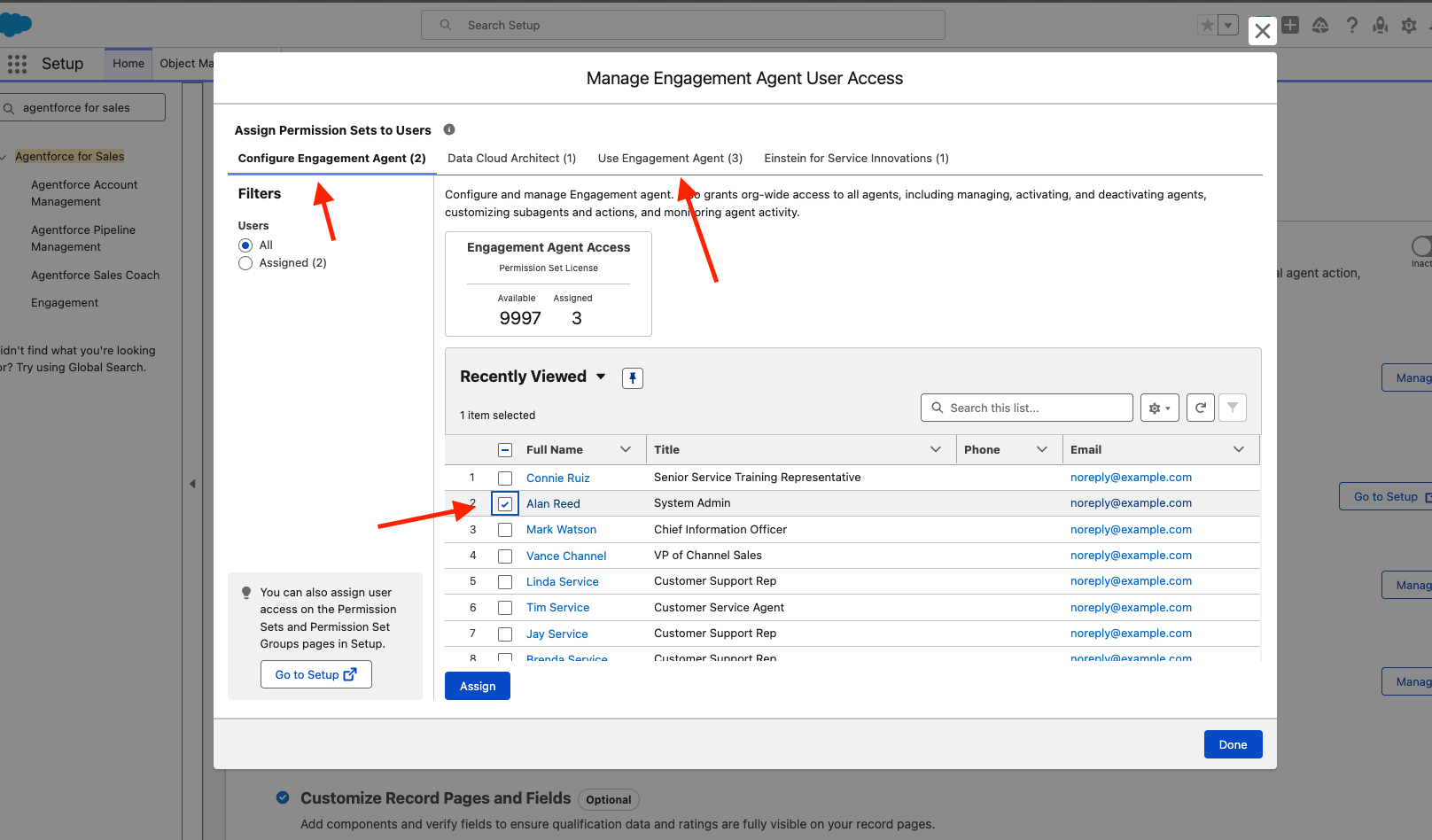Viewport: 1432px width, 840px height.
Task: Click the Search this list field
Action: [1027, 408]
